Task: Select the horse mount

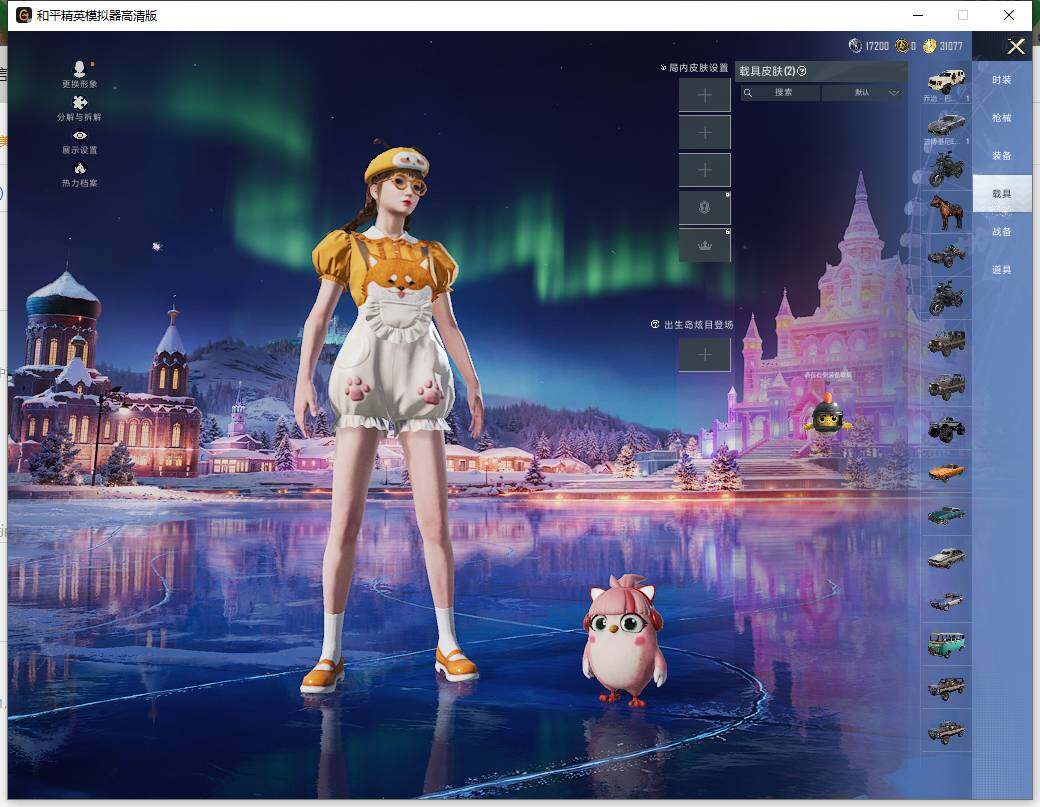Action: pyautogui.click(x=946, y=212)
